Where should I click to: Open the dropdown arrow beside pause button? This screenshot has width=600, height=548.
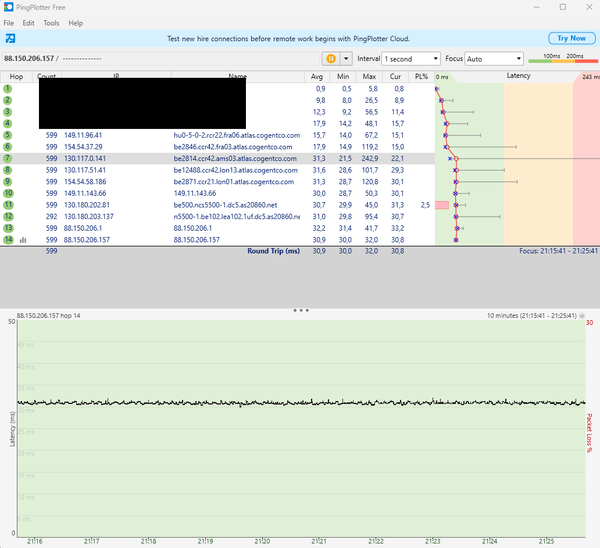(x=346, y=59)
